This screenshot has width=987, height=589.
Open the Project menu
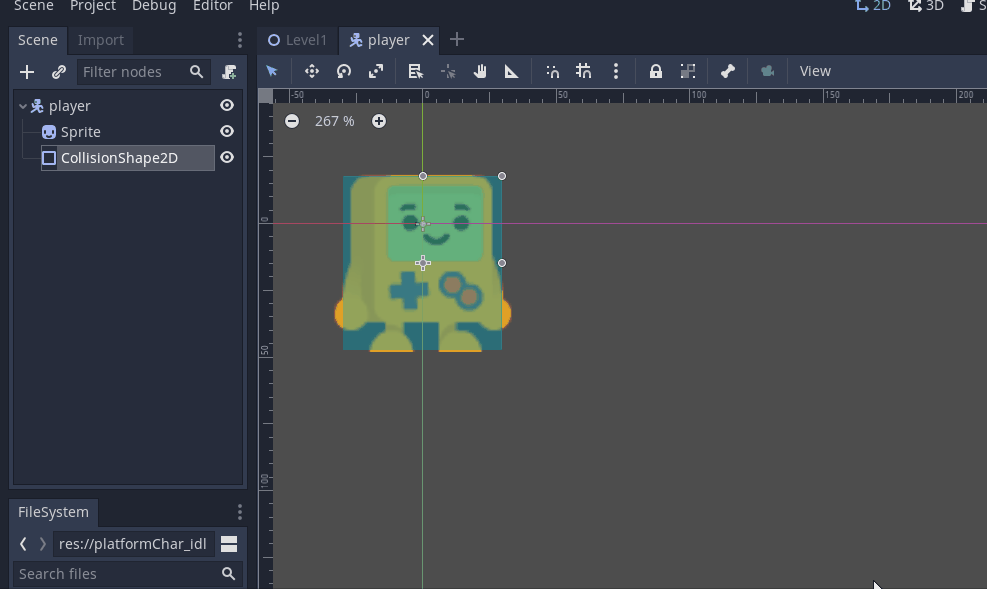93,6
